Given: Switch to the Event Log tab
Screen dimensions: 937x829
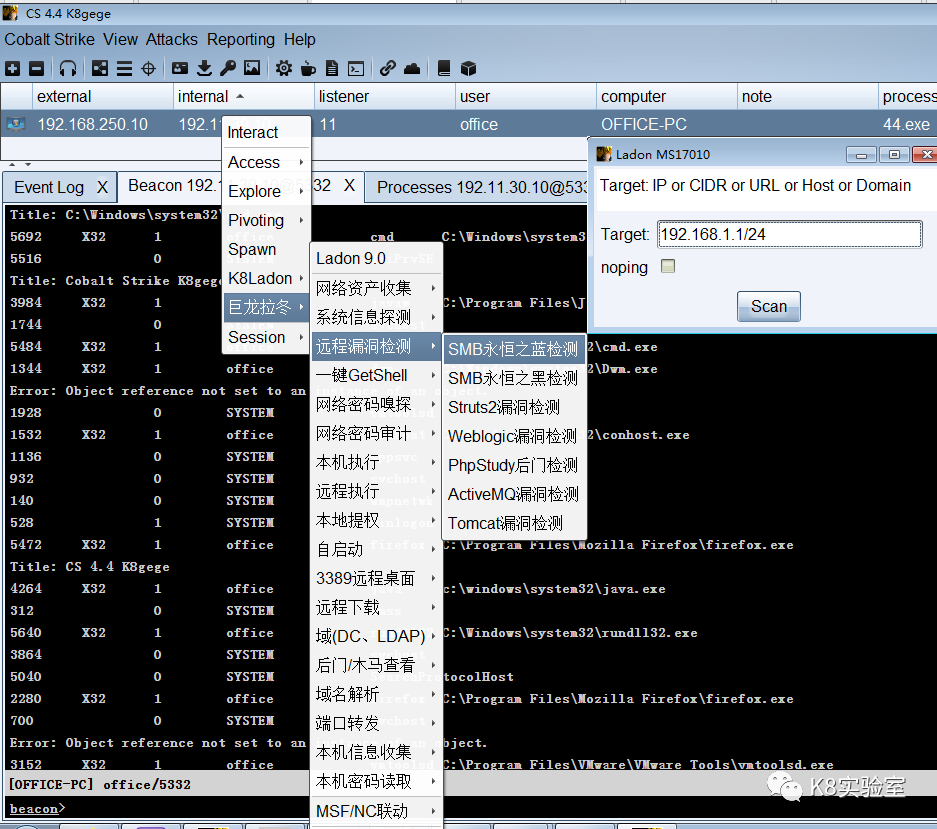Looking at the screenshot, I should pyautogui.click(x=49, y=187).
